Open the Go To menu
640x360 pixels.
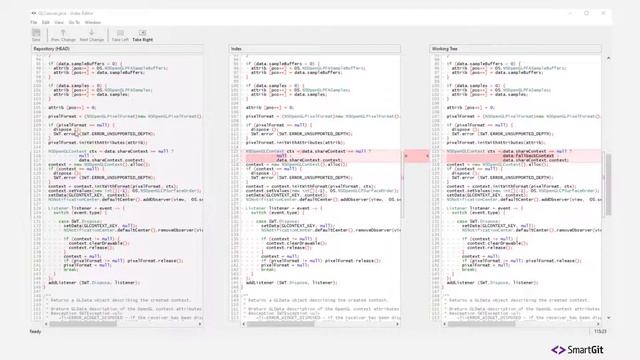point(74,22)
